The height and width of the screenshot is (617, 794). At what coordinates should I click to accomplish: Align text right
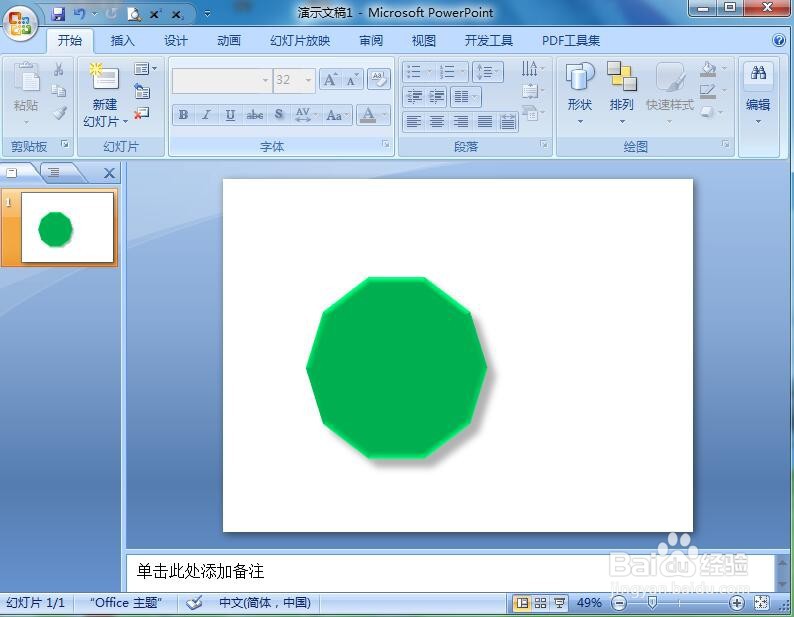(x=460, y=122)
